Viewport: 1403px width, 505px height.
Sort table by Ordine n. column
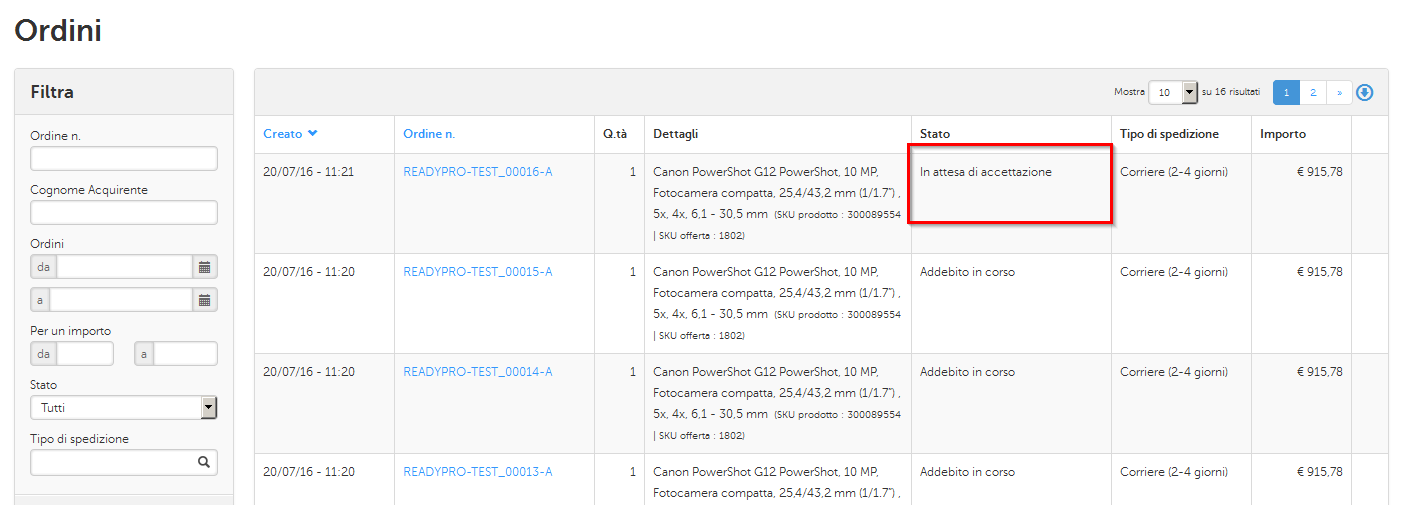[x=429, y=134]
